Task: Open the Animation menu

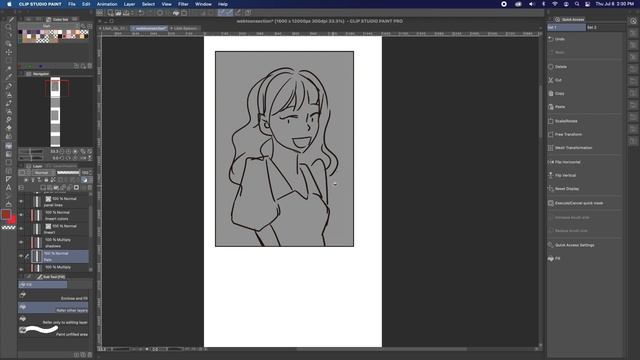Action: coord(107,4)
